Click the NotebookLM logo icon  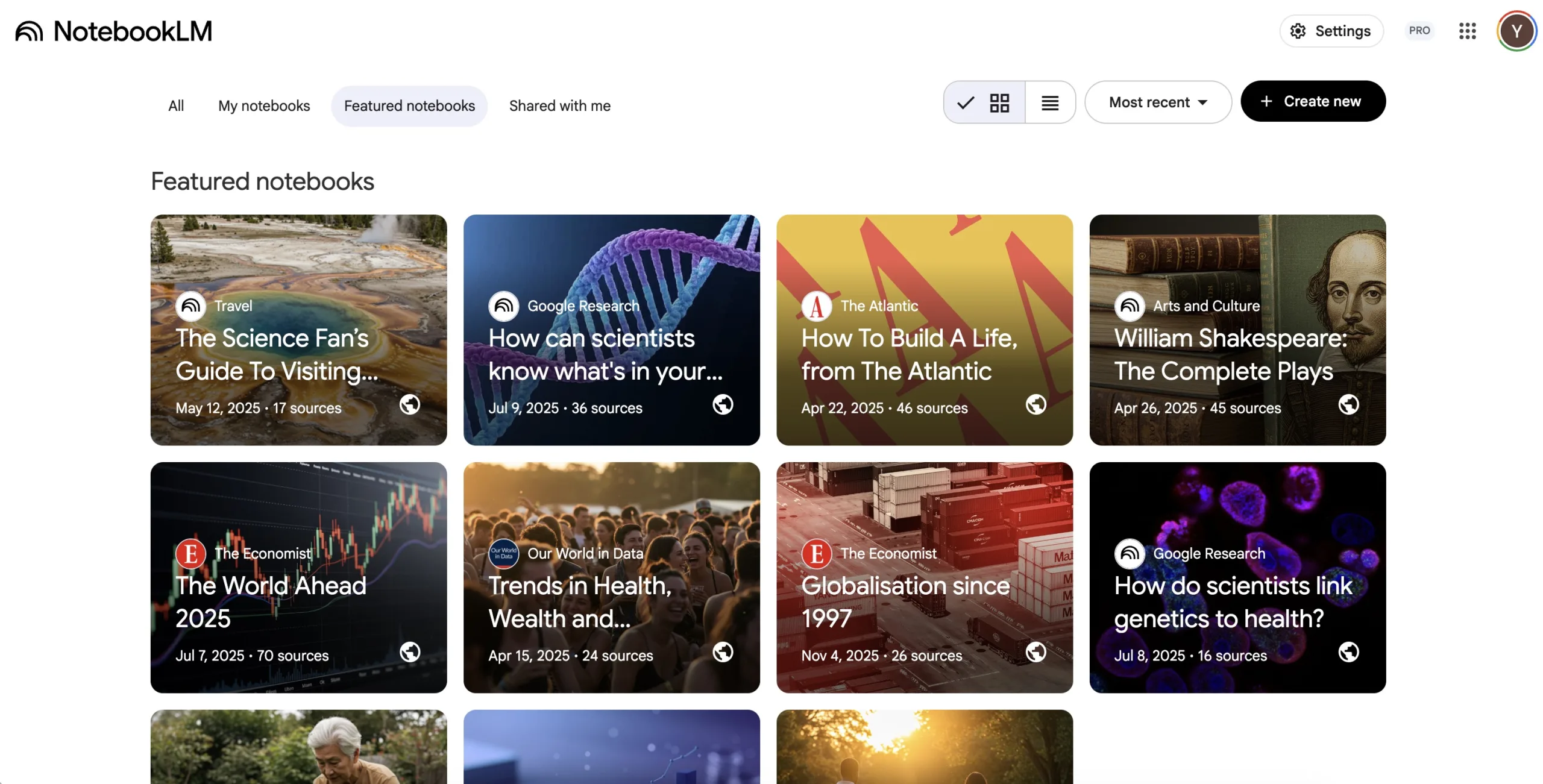tap(29, 31)
